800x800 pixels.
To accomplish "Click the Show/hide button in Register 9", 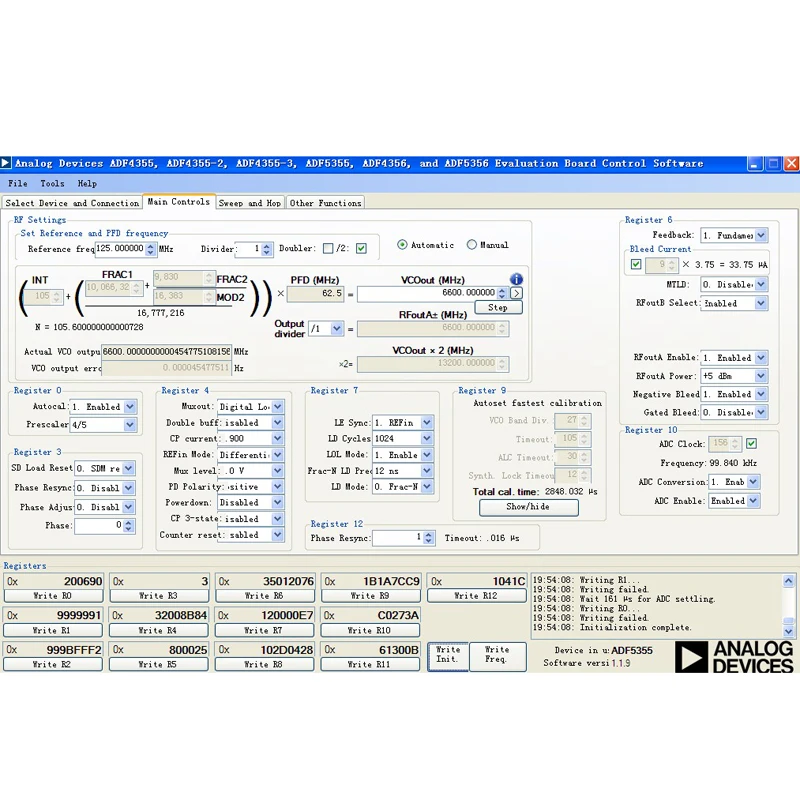I will coord(528,507).
